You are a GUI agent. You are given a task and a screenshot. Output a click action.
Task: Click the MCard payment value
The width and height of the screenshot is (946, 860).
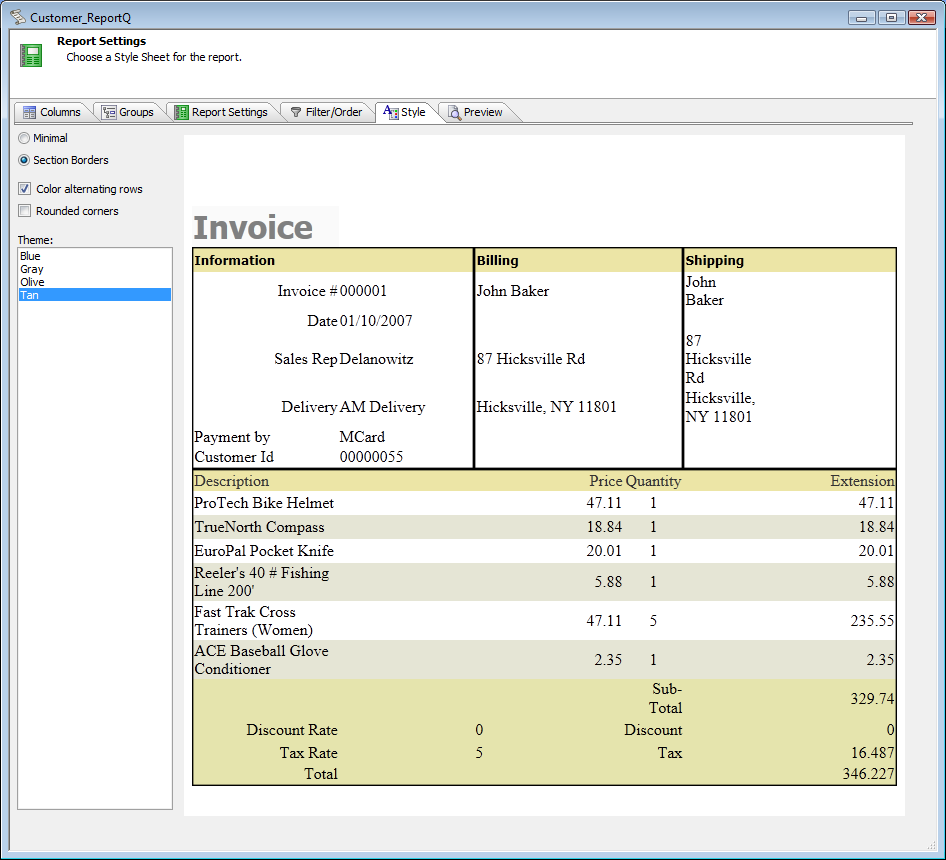[x=362, y=437]
